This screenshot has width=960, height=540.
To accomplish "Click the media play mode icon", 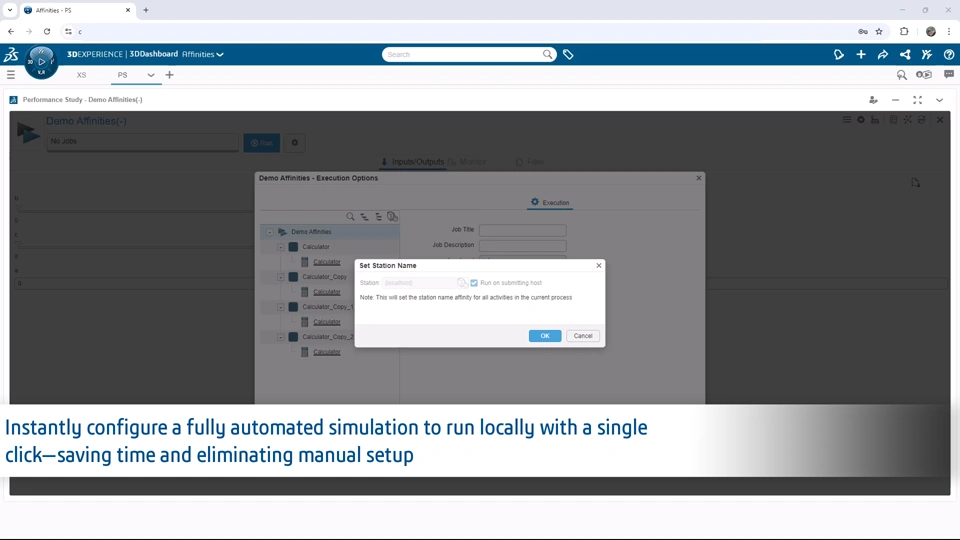I will pyautogui.click(x=924, y=75).
